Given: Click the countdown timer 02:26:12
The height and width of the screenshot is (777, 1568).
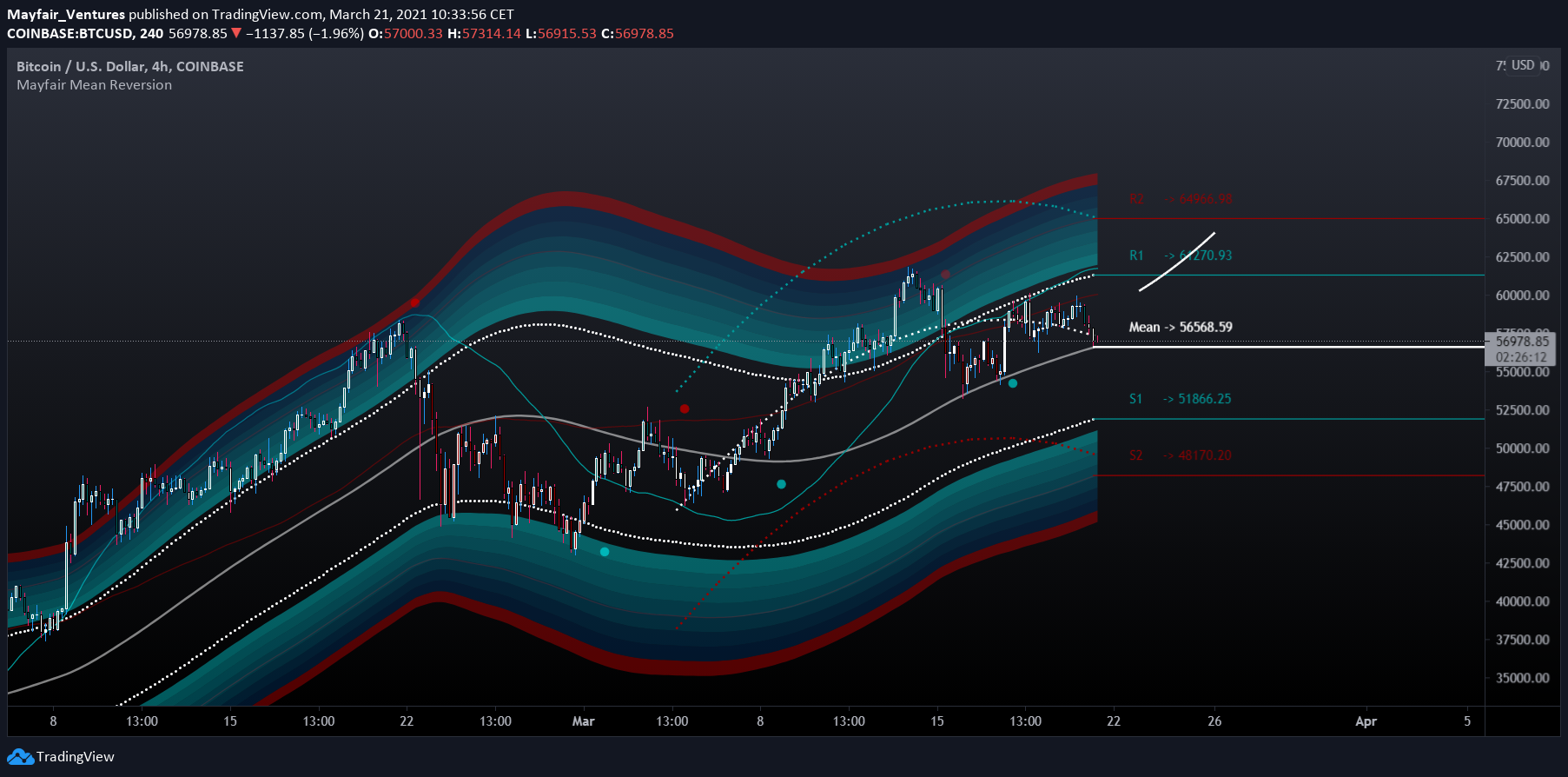Looking at the screenshot, I should (1521, 357).
